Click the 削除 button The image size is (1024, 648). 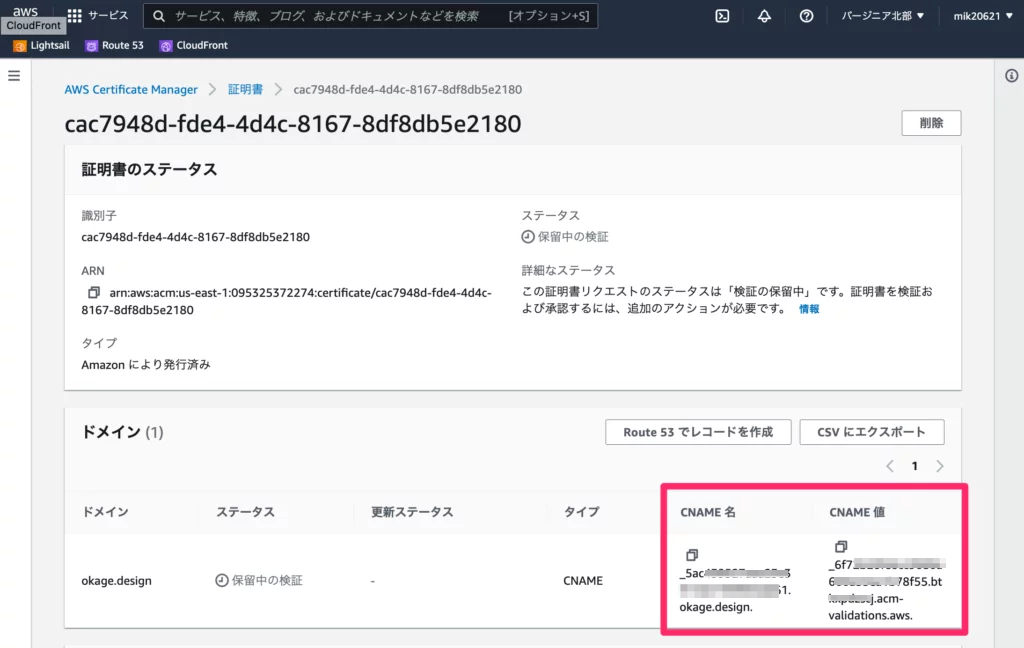point(931,123)
